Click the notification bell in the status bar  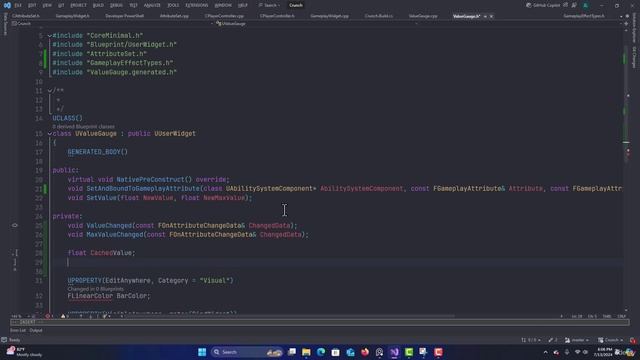tap(632, 340)
